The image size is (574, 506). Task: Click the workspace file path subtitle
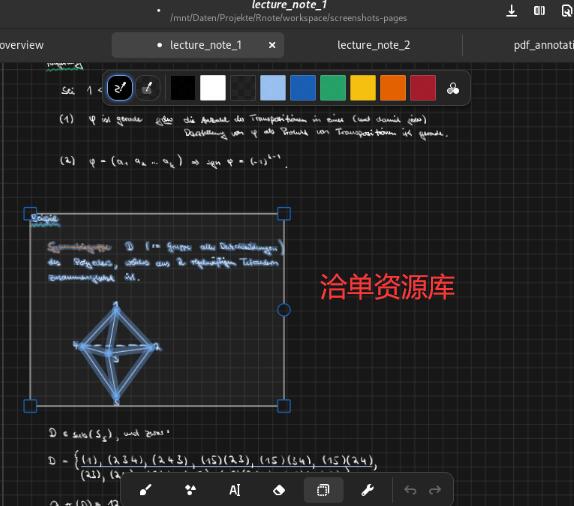[x=288, y=18]
